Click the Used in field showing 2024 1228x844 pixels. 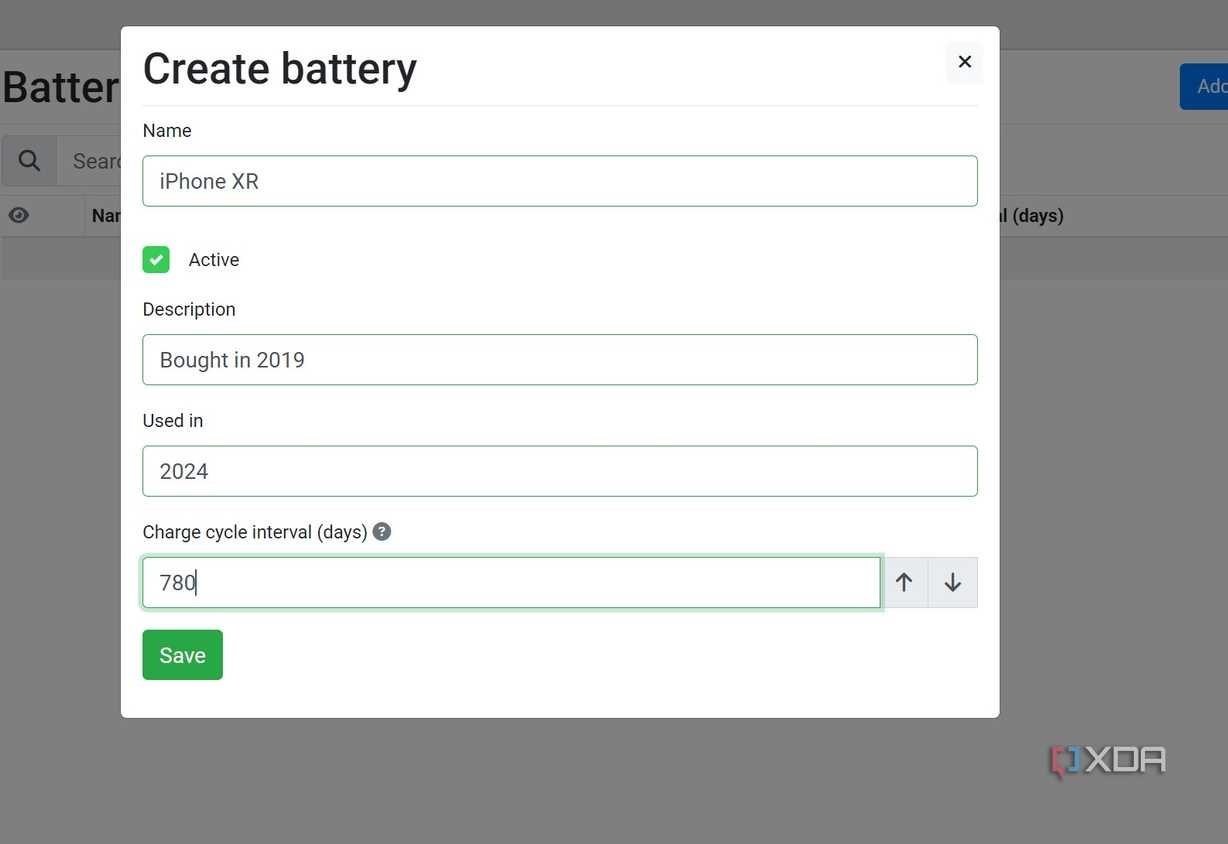pyautogui.click(x=560, y=471)
